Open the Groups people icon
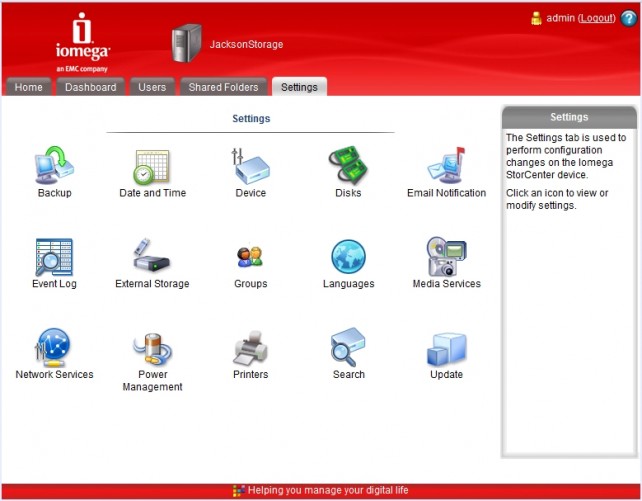Screen dimensions: 642x501 (250, 257)
